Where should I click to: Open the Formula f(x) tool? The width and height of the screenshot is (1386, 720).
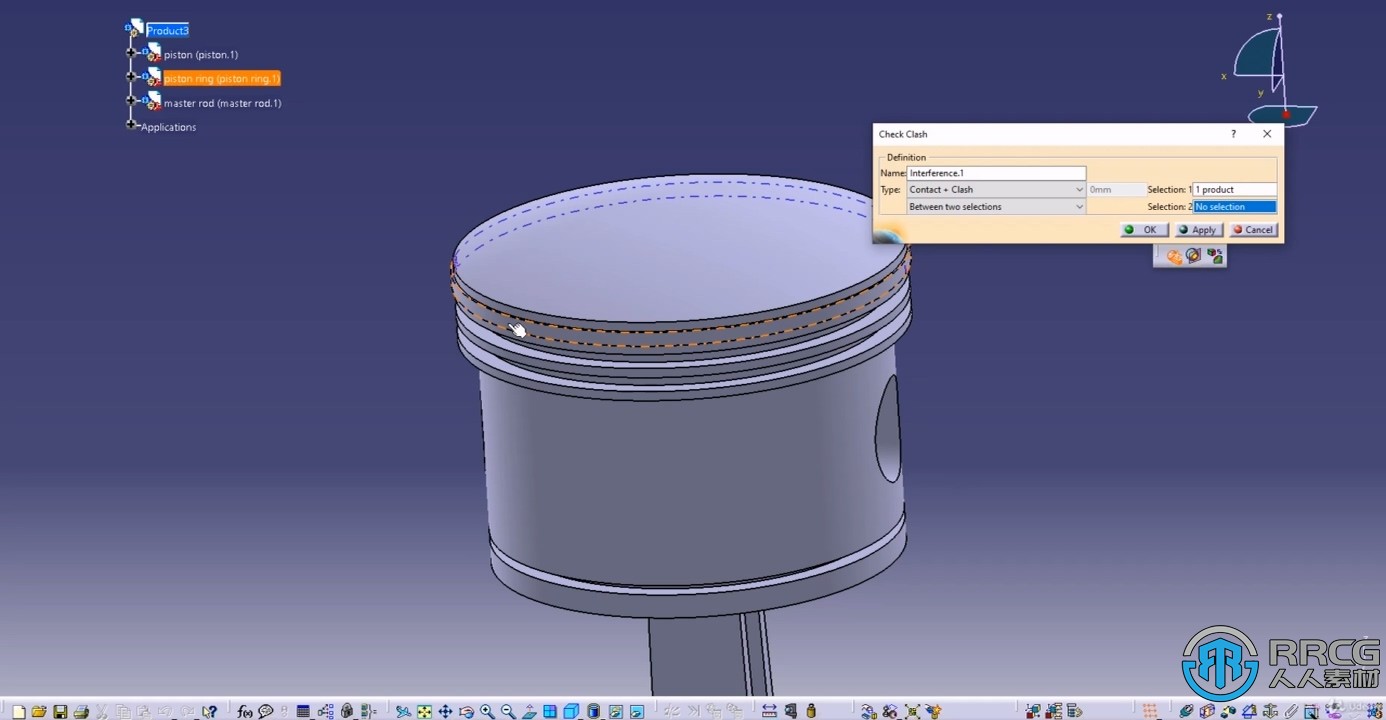click(245, 712)
